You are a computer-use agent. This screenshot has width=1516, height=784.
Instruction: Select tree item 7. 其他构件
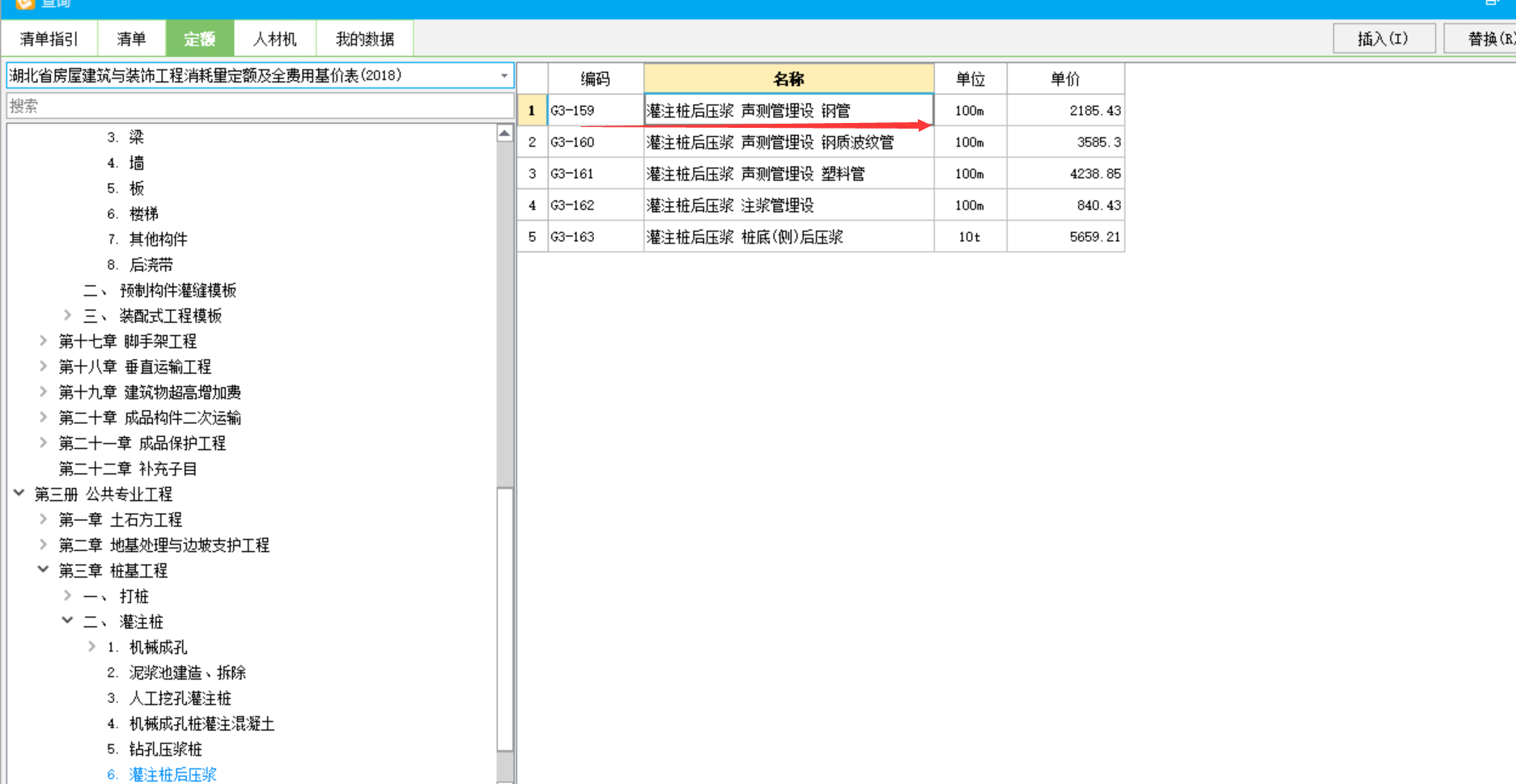click(x=147, y=239)
